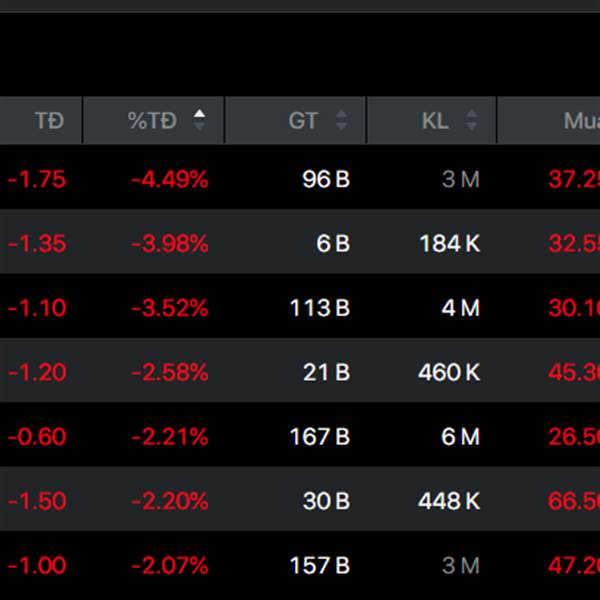Click the 96 B value cell
This screenshot has width=600, height=600.
[326, 179]
